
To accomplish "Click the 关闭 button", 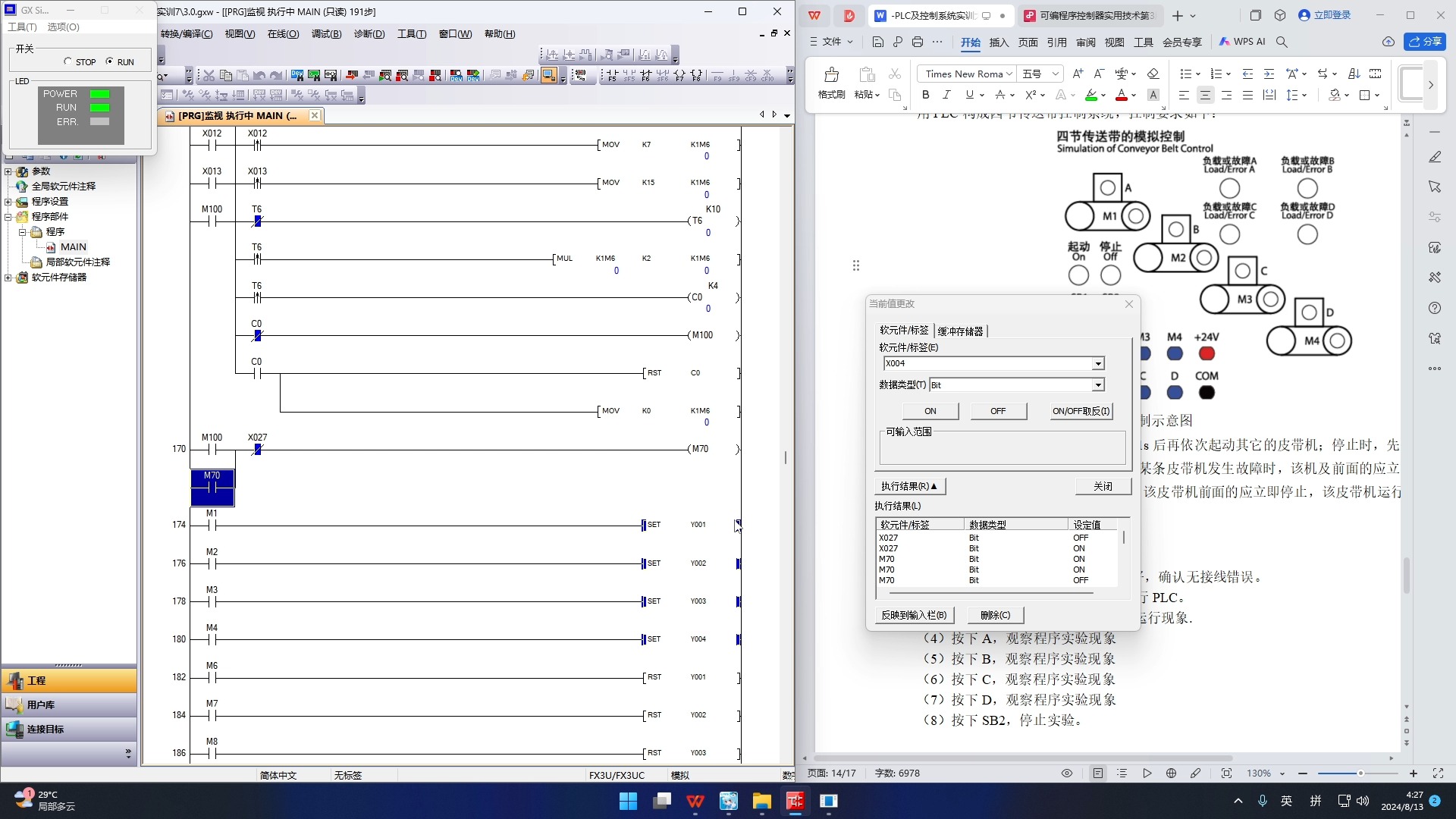I will pos(1103,486).
